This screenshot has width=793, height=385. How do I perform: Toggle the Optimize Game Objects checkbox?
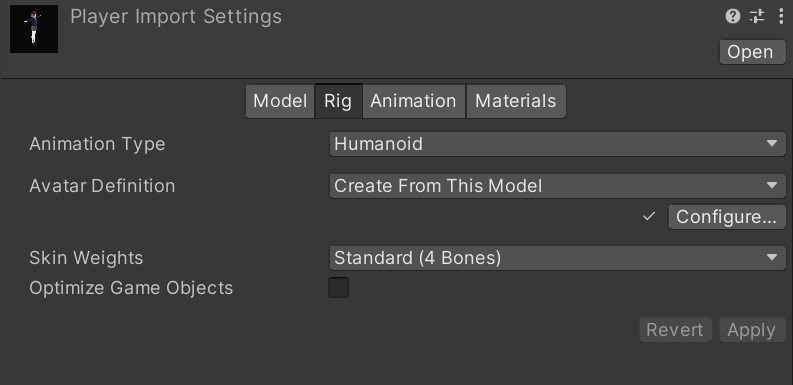(338, 287)
